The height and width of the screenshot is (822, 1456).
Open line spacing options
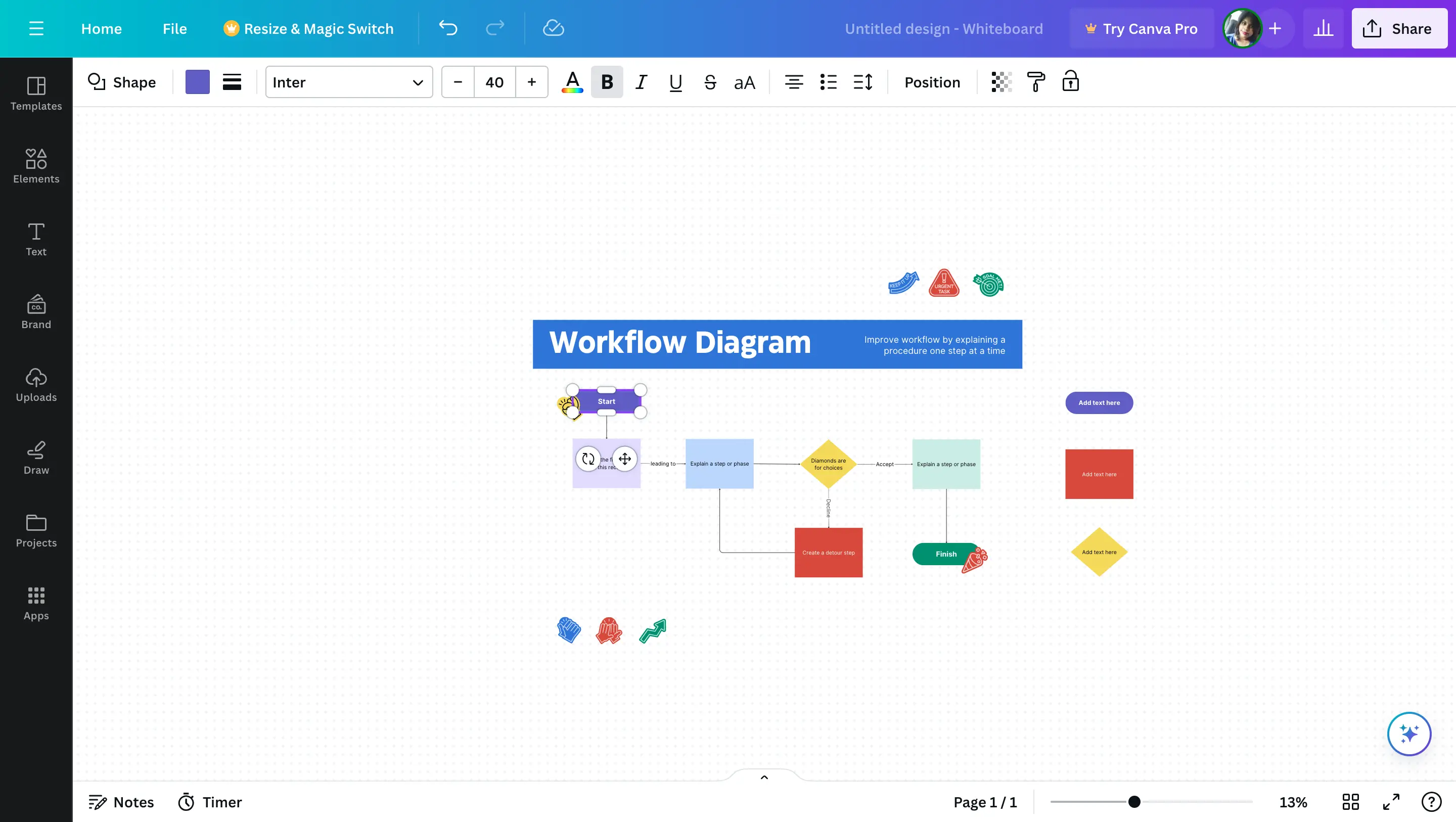click(862, 82)
